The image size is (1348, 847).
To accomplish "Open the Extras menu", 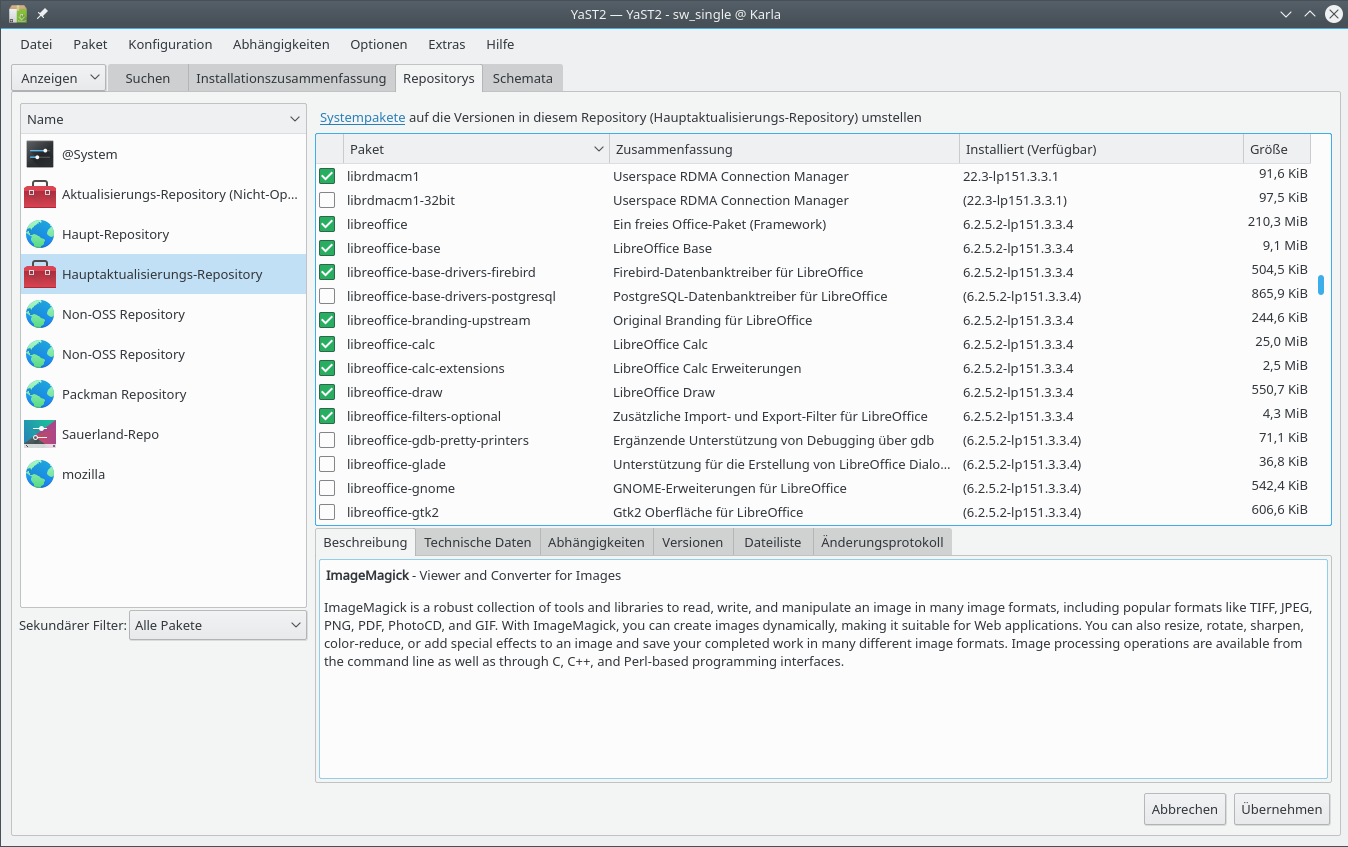I will click(x=447, y=44).
